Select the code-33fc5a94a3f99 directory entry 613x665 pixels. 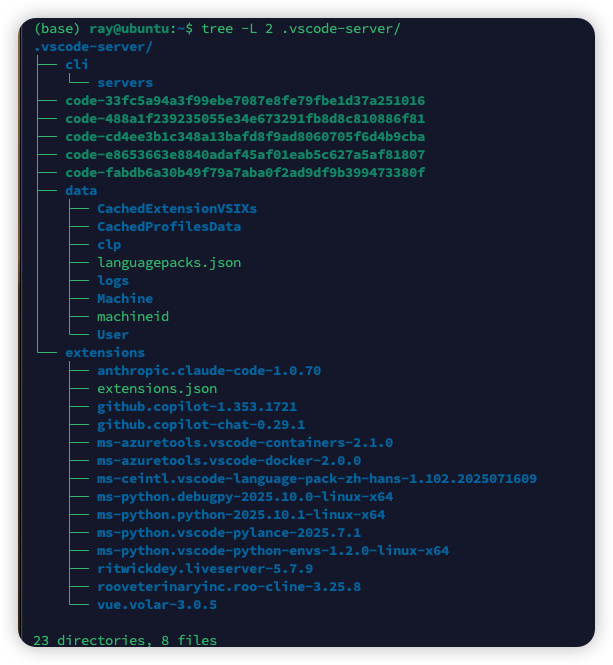[x=245, y=101]
